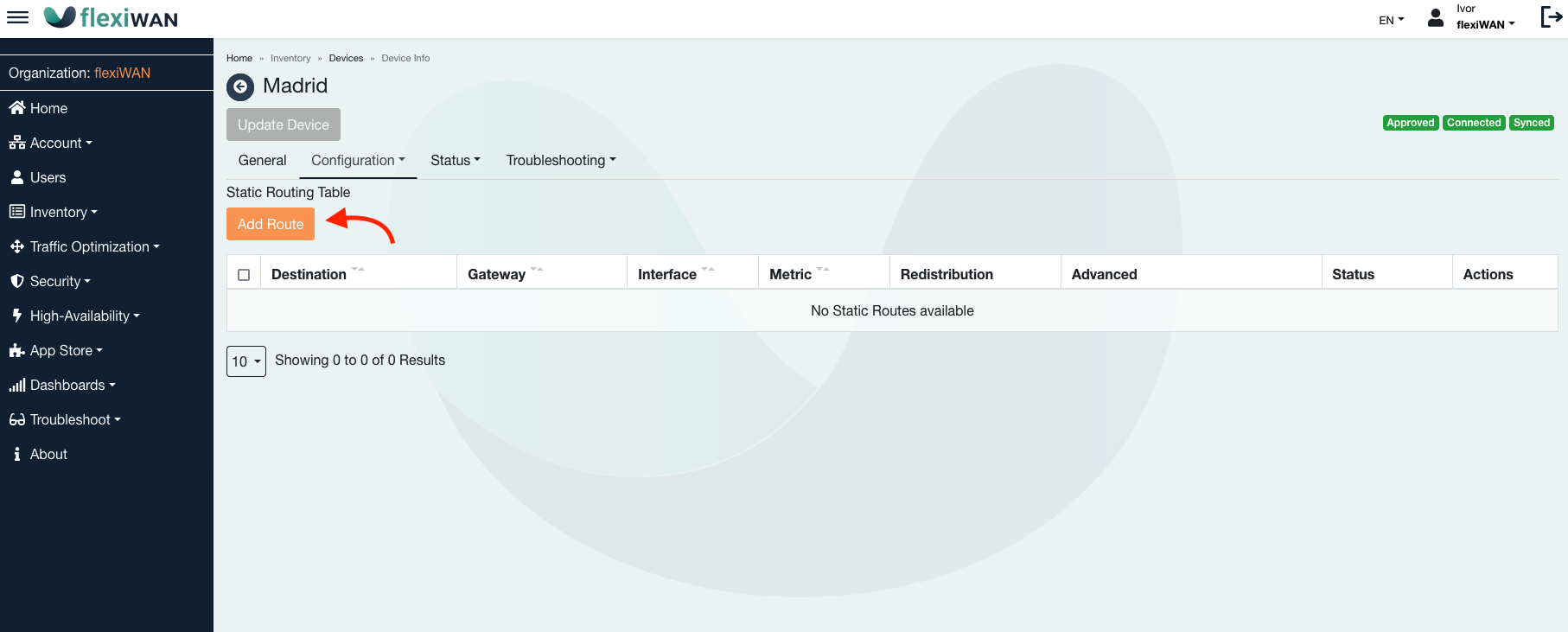1568x632 pixels.
Task: Open the About page info icon
Action: [x=17, y=454]
